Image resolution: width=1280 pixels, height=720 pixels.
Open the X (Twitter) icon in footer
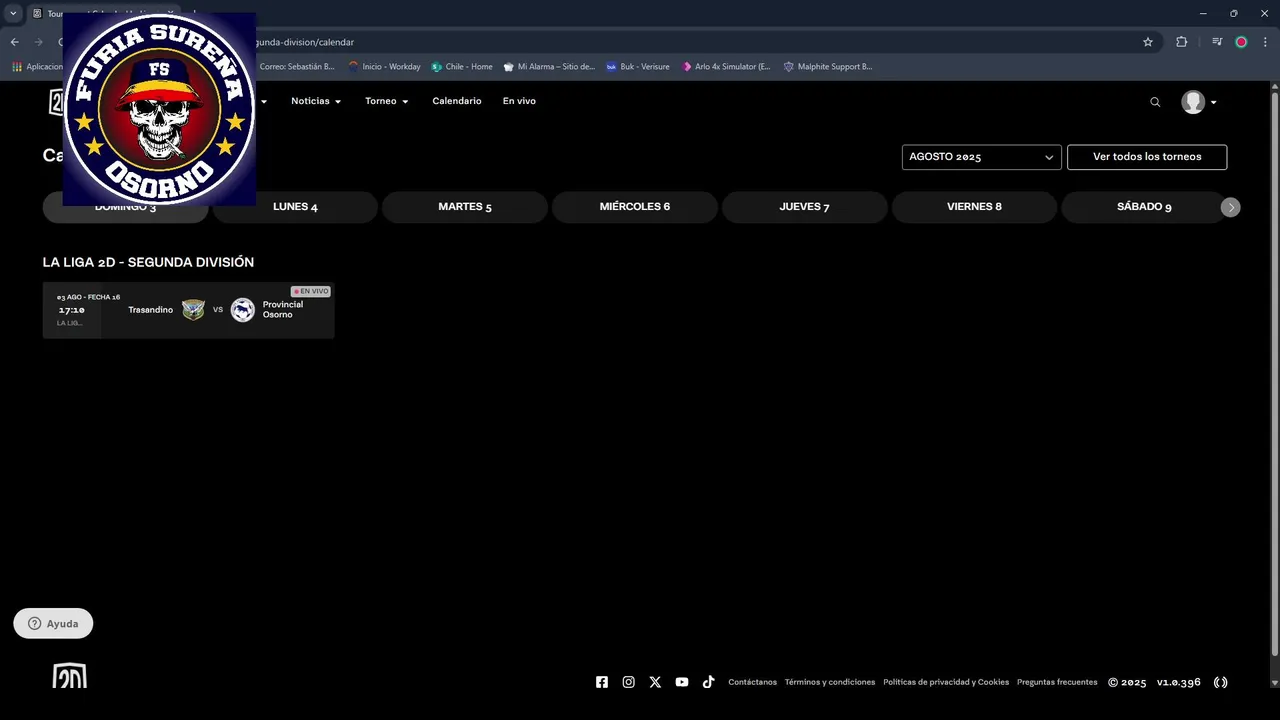coord(655,682)
